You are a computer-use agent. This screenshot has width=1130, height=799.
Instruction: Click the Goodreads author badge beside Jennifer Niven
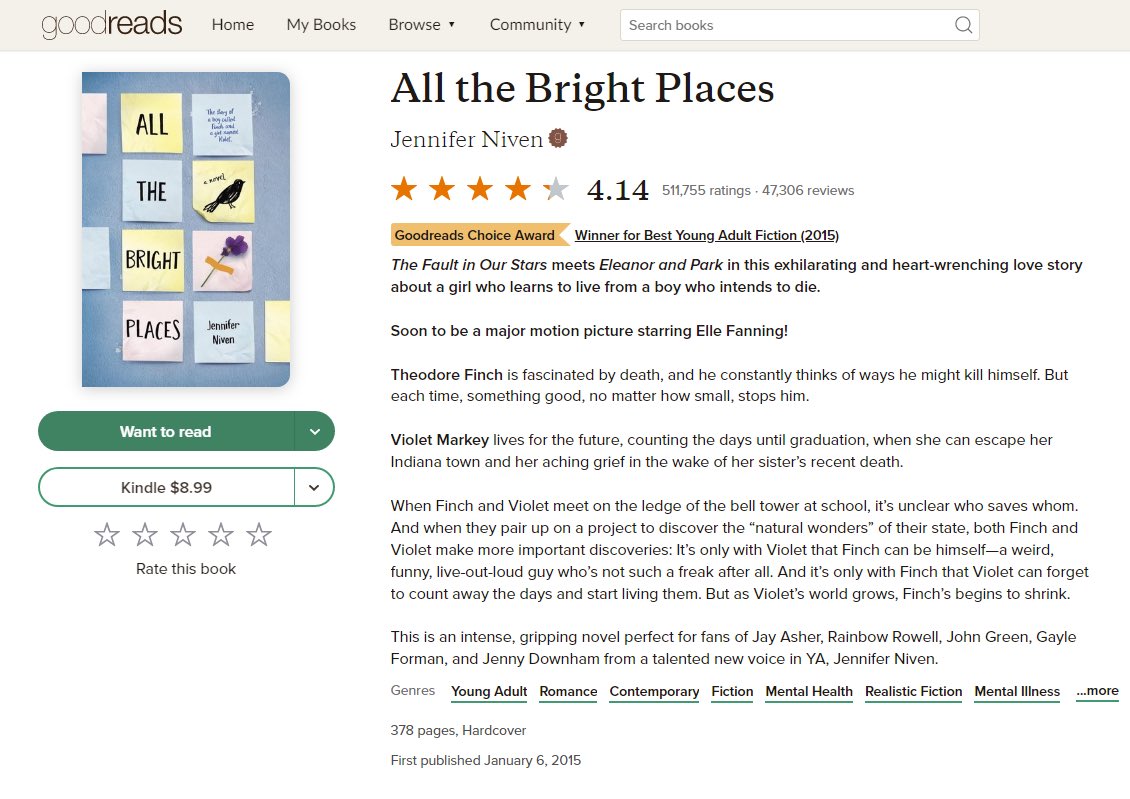(558, 138)
